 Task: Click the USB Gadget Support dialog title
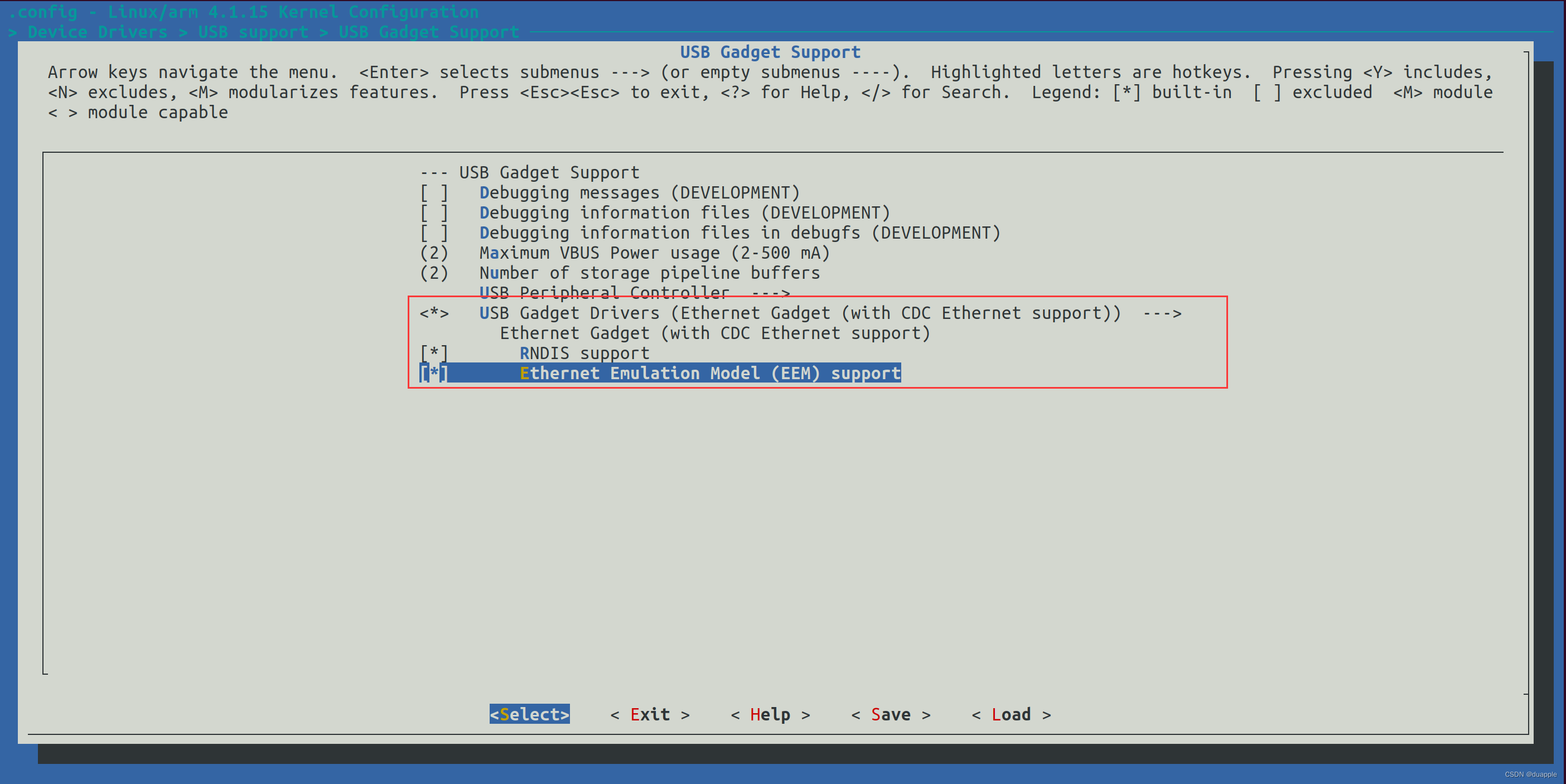(770, 52)
